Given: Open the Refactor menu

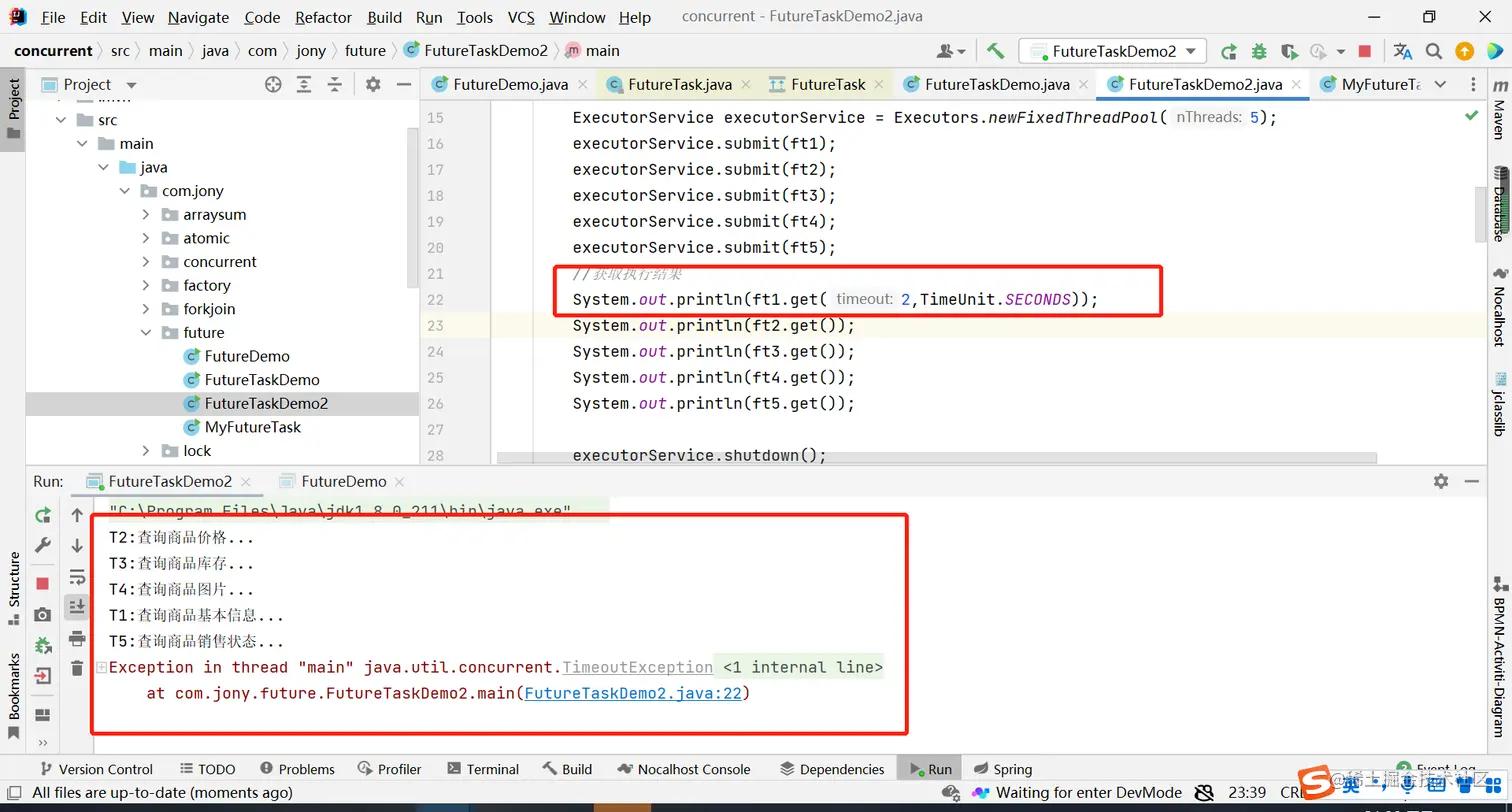Looking at the screenshot, I should (324, 17).
